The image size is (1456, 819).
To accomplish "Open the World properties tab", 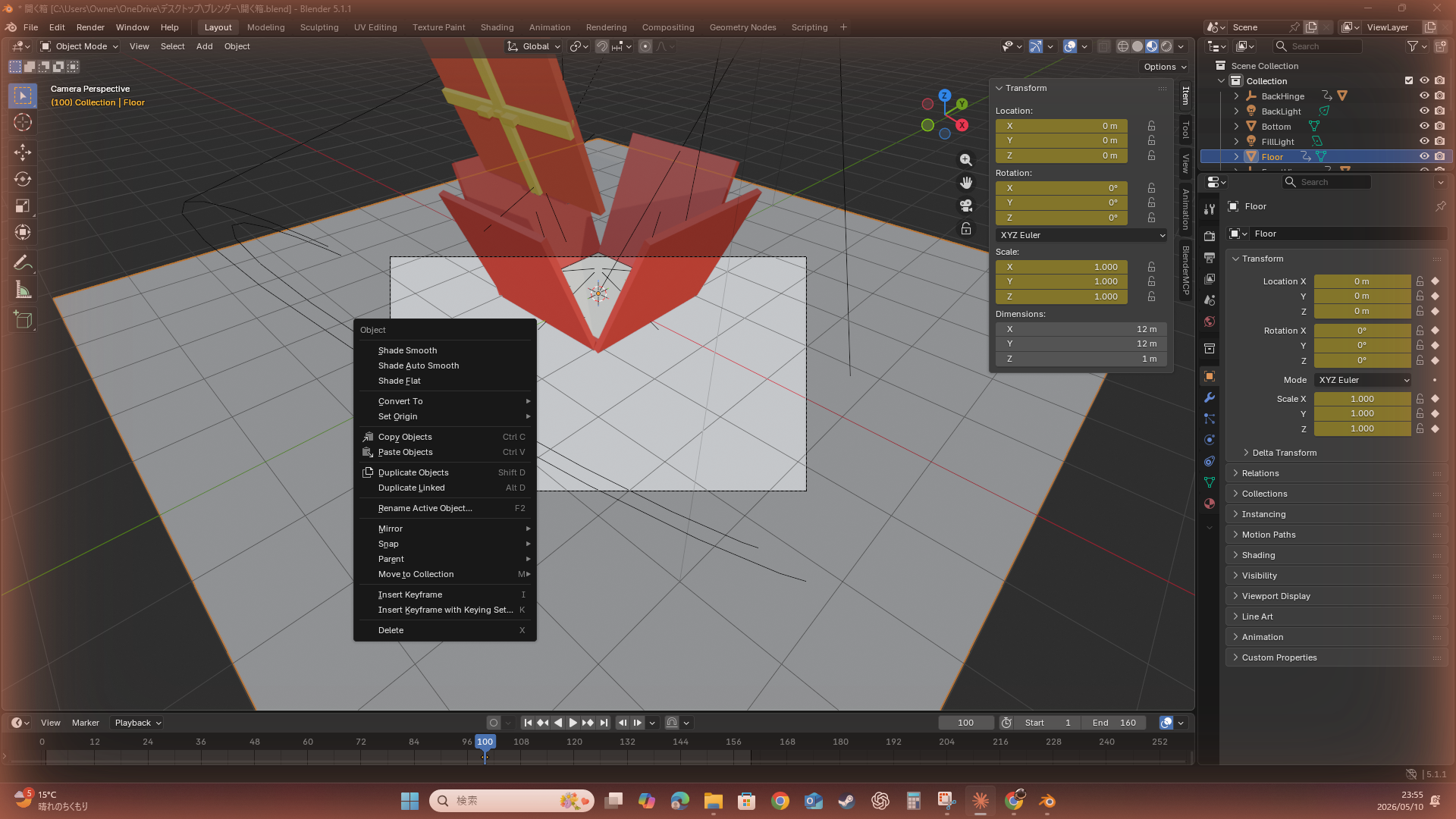I will click(x=1210, y=322).
